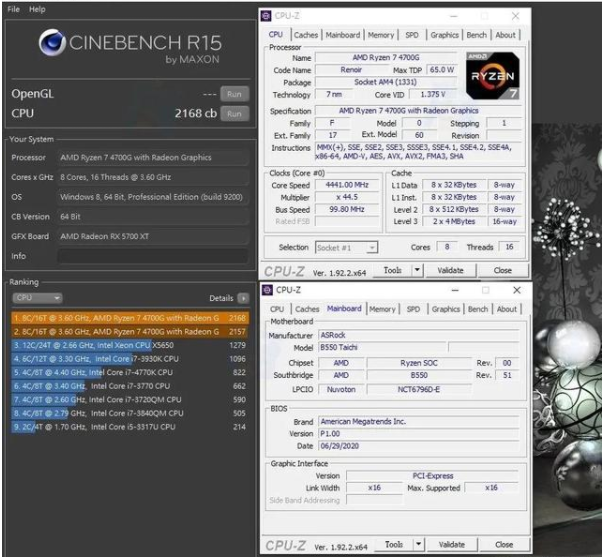The width and height of the screenshot is (602, 557).
Task: Open Tools dropdown arrow in upper CPU-Z window
Action: tap(418, 270)
